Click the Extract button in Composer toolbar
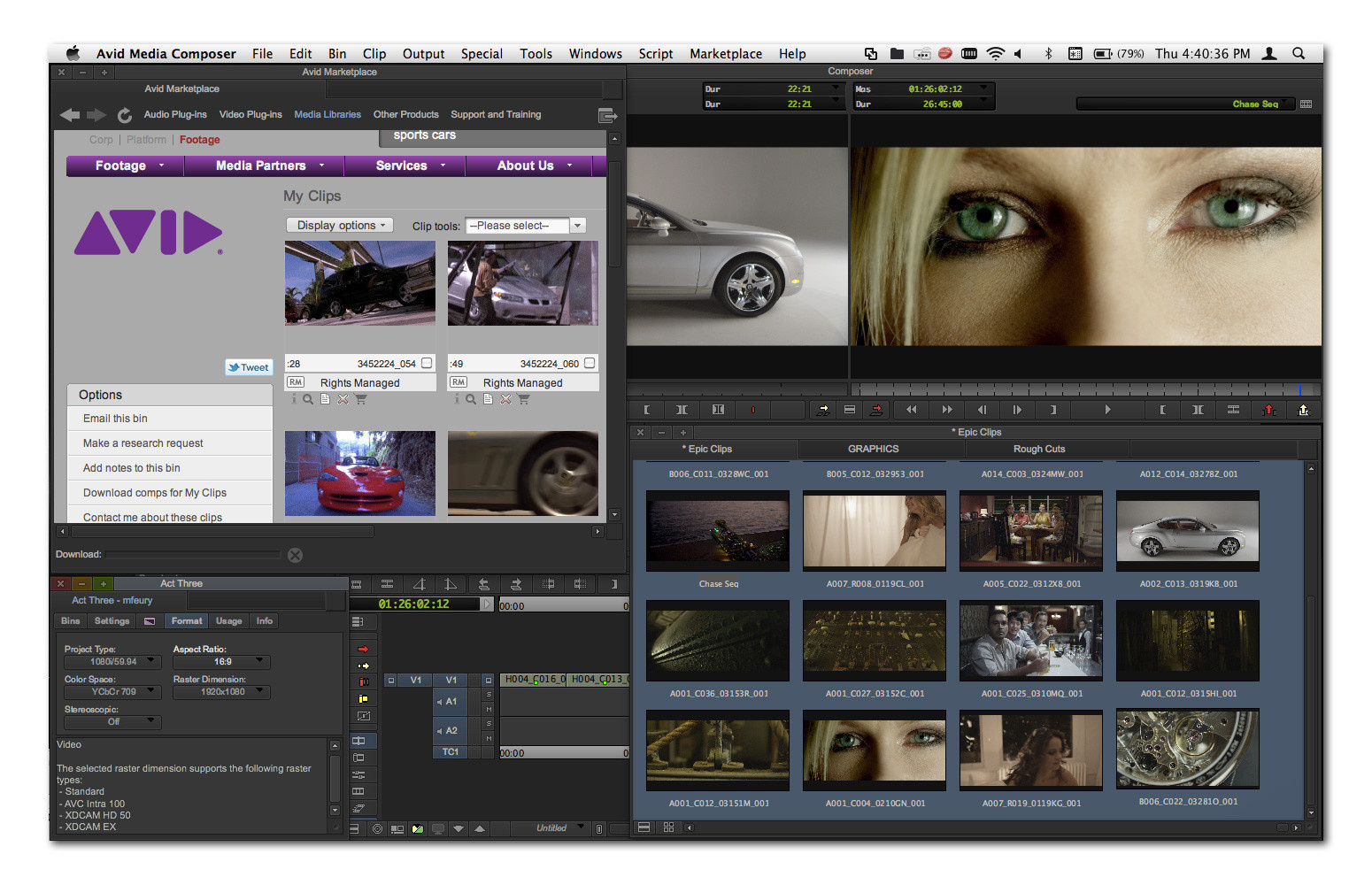This screenshot has height=885, width=1372. click(1303, 410)
